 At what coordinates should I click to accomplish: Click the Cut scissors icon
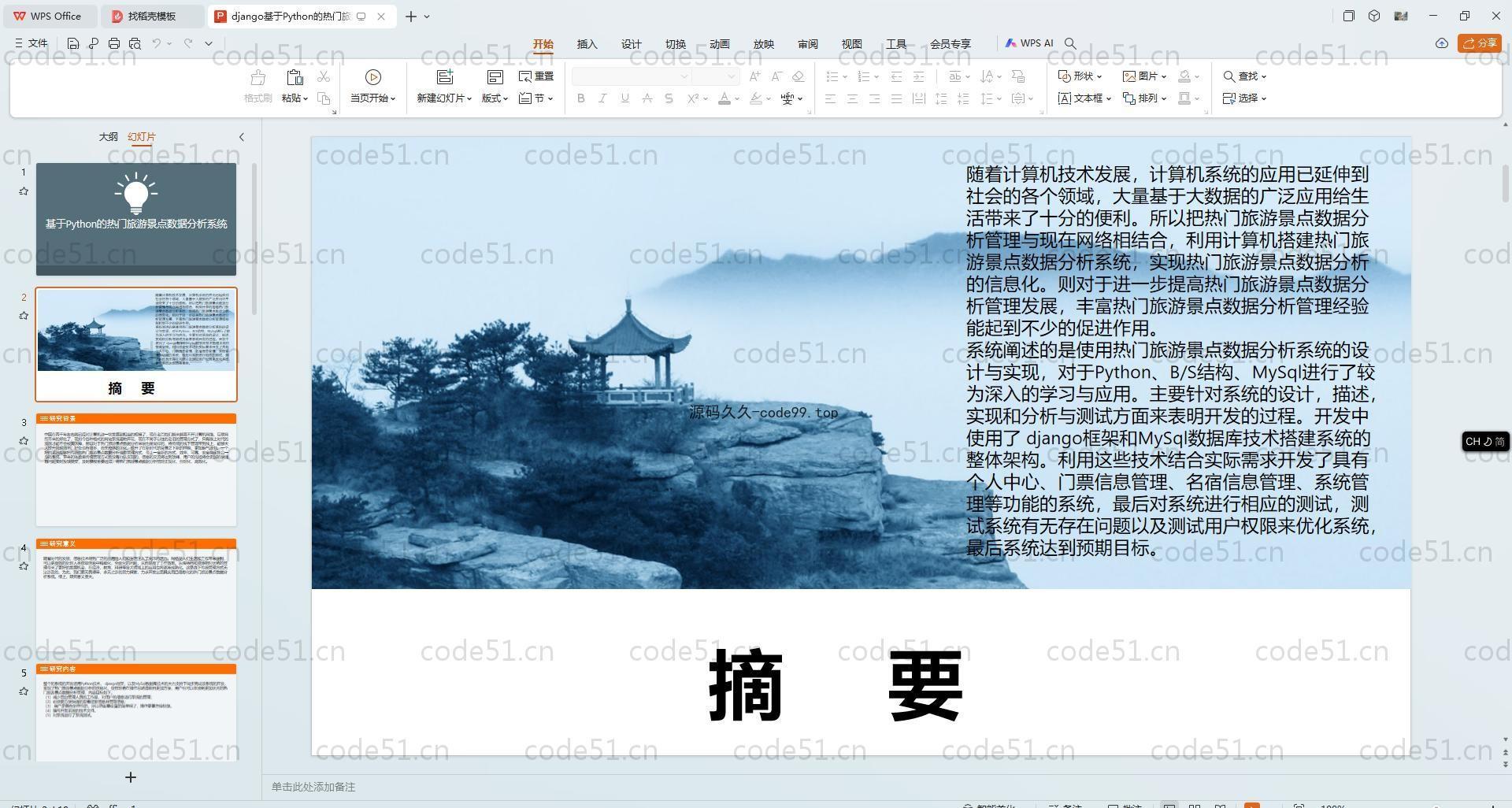(324, 76)
